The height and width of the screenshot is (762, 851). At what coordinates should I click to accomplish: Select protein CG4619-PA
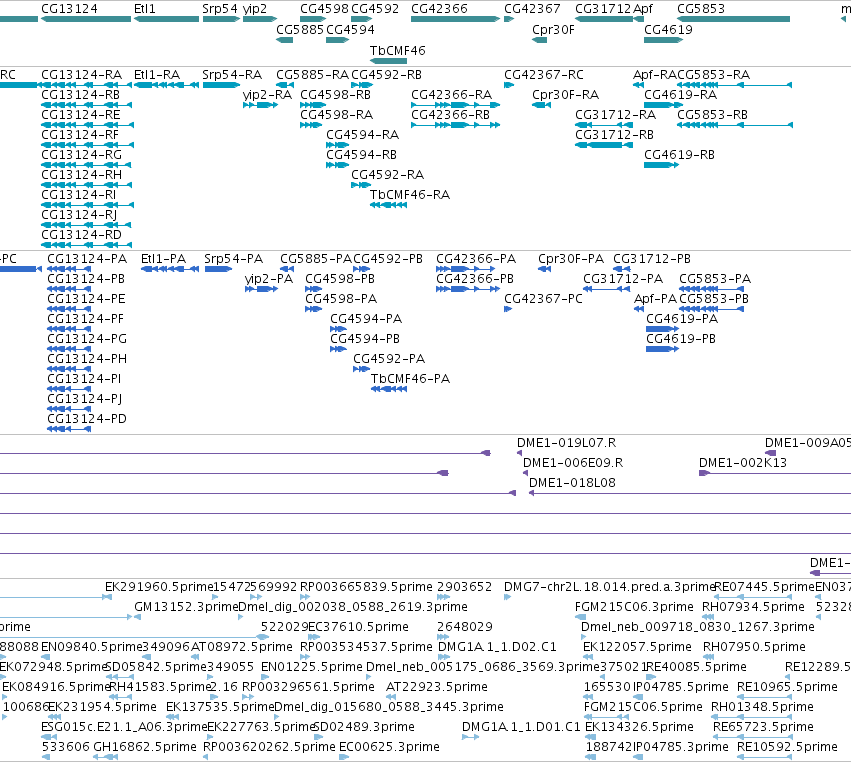682,319
